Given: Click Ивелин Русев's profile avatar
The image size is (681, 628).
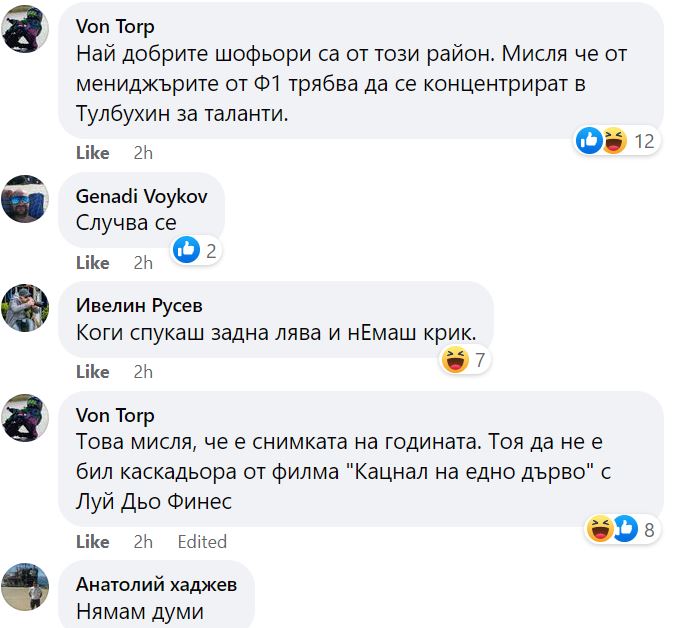Looking at the screenshot, I should point(25,307).
